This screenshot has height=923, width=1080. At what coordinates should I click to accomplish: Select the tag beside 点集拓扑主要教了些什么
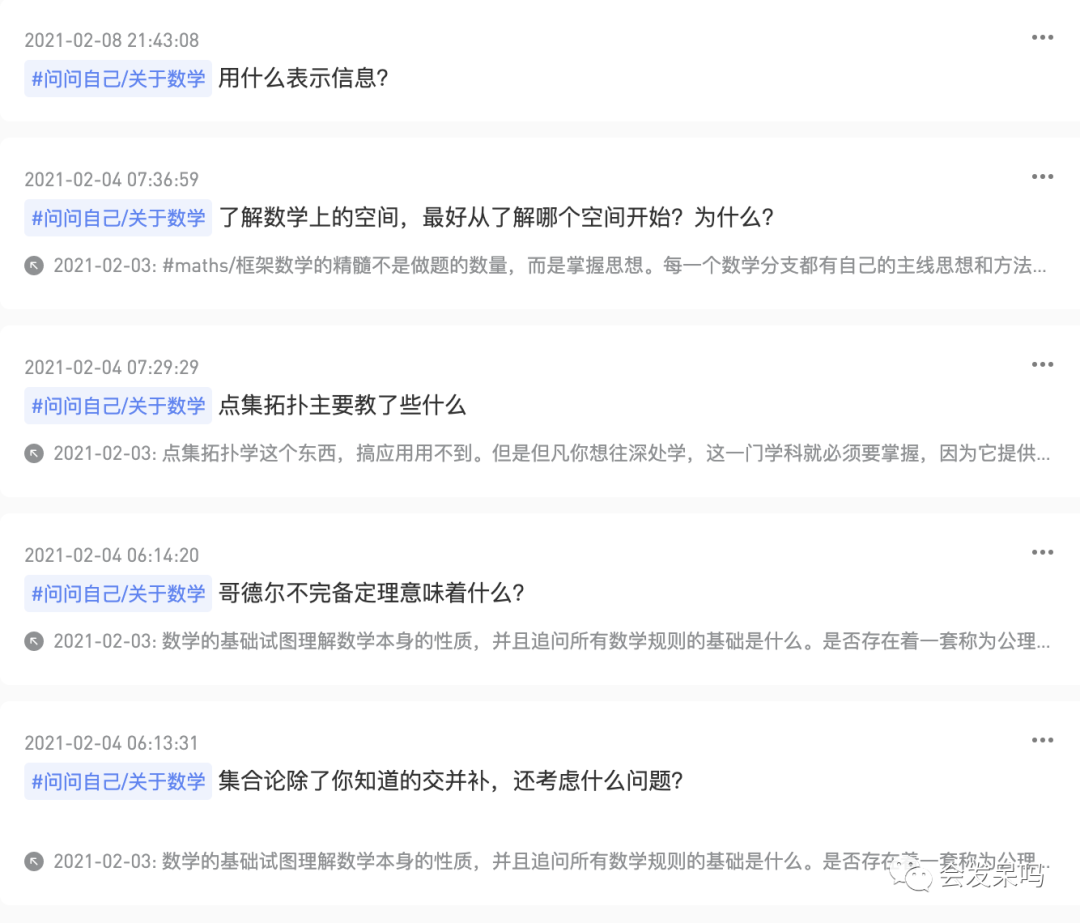click(118, 406)
